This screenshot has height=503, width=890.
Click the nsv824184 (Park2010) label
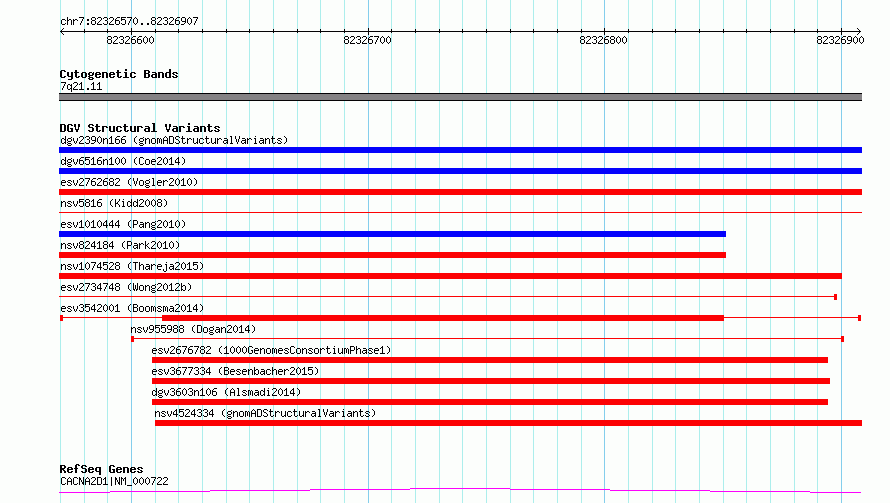[120, 245]
